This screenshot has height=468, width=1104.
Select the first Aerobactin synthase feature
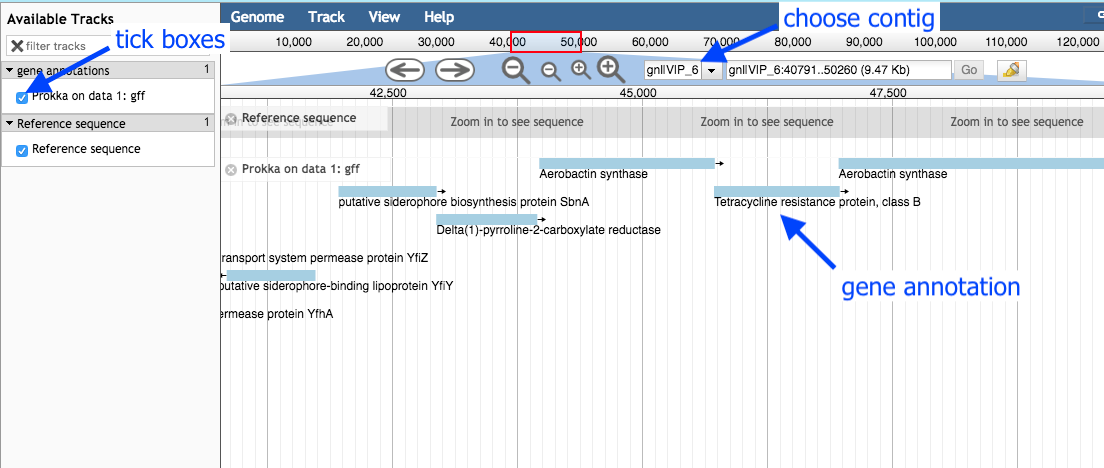(627, 163)
